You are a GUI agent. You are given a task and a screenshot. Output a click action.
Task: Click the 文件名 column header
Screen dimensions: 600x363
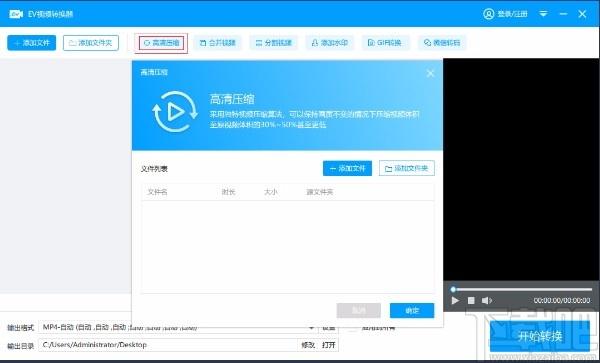[x=157, y=192]
